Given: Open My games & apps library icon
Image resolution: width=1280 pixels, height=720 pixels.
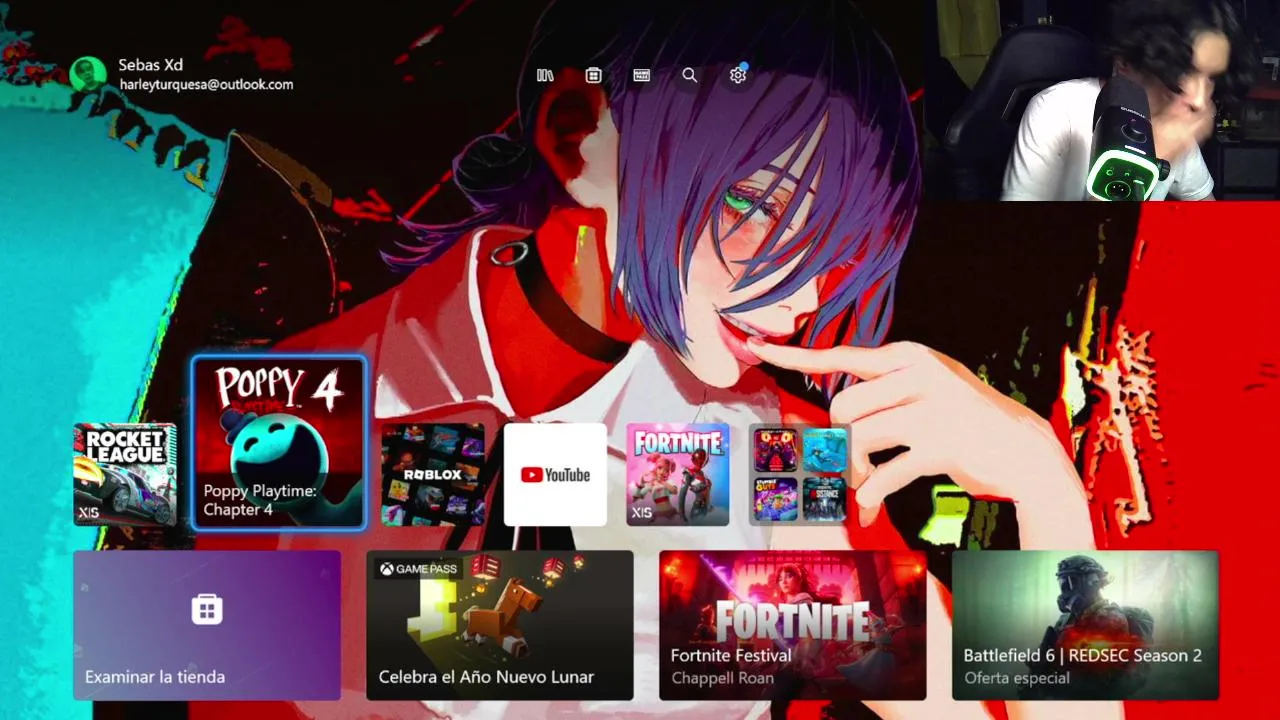Looking at the screenshot, I should click(545, 75).
